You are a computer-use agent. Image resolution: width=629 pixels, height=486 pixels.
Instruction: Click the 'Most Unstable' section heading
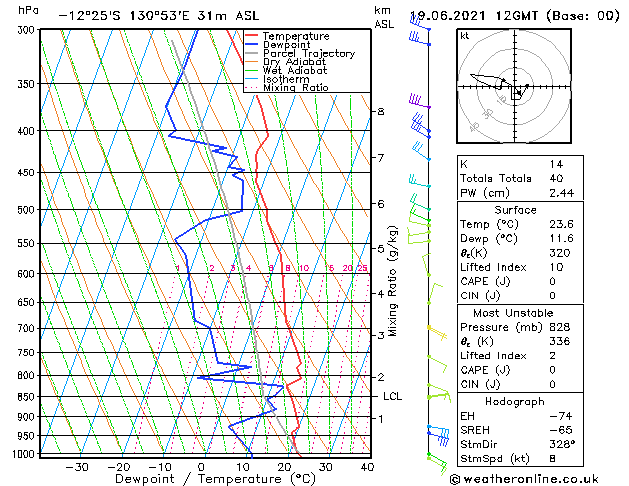(x=513, y=313)
